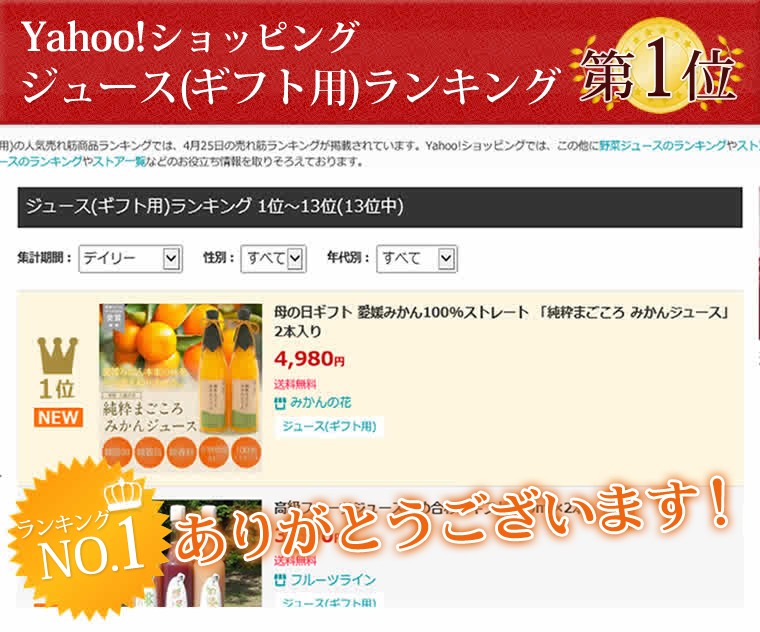Click the crown icon for rank 1
760x632 pixels.
pyautogui.click(x=57, y=356)
